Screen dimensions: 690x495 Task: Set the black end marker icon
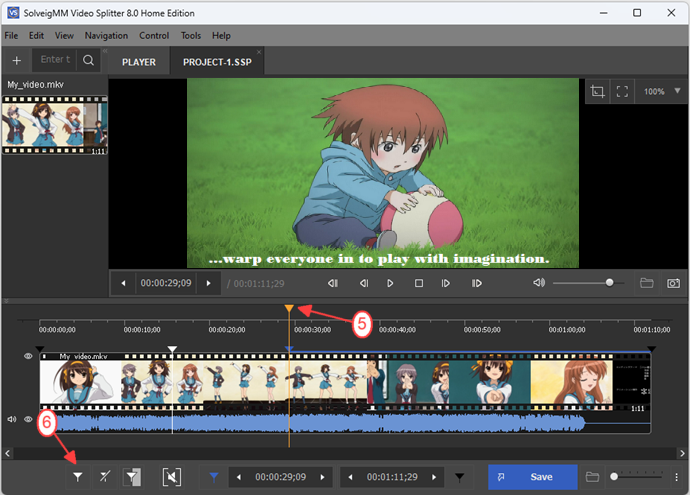(x=459, y=477)
